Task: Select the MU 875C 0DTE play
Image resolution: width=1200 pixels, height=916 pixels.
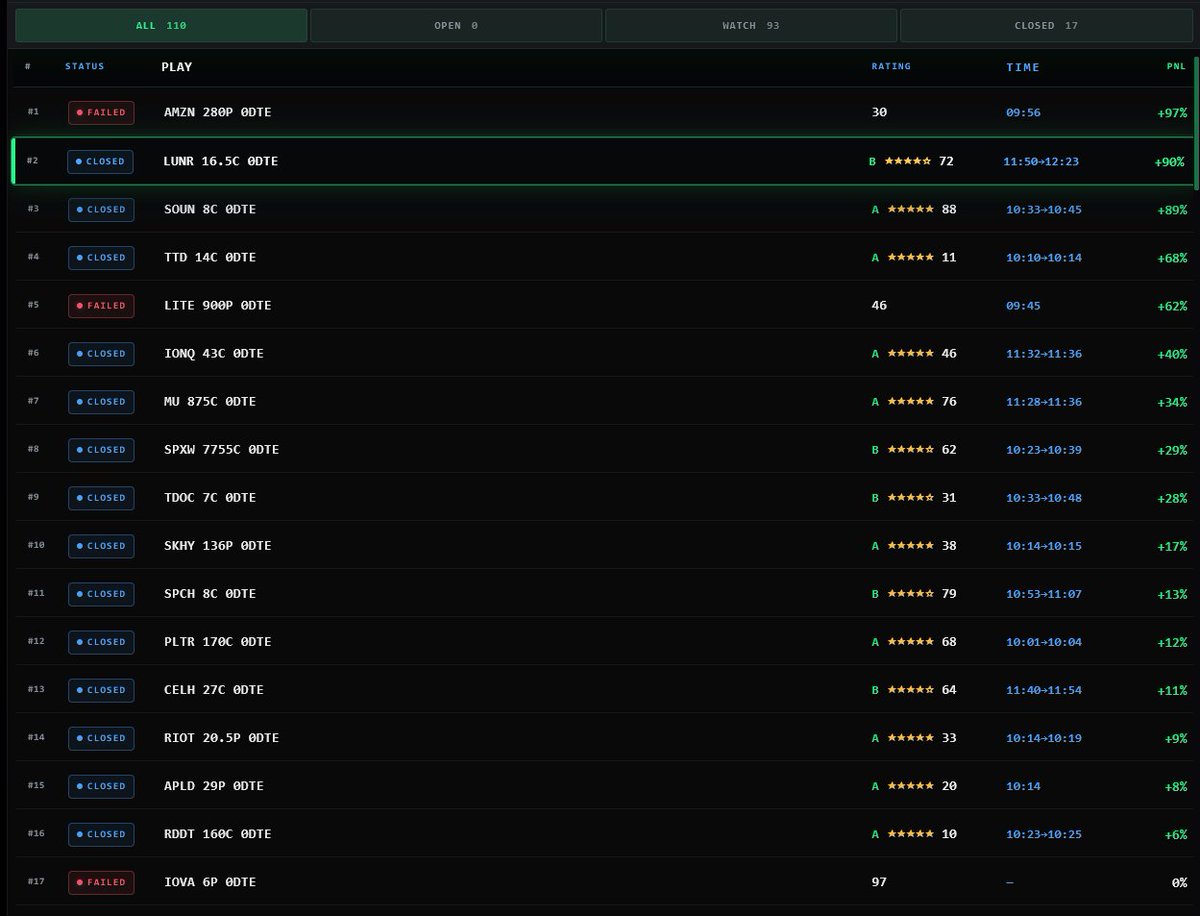Action: (x=210, y=401)
